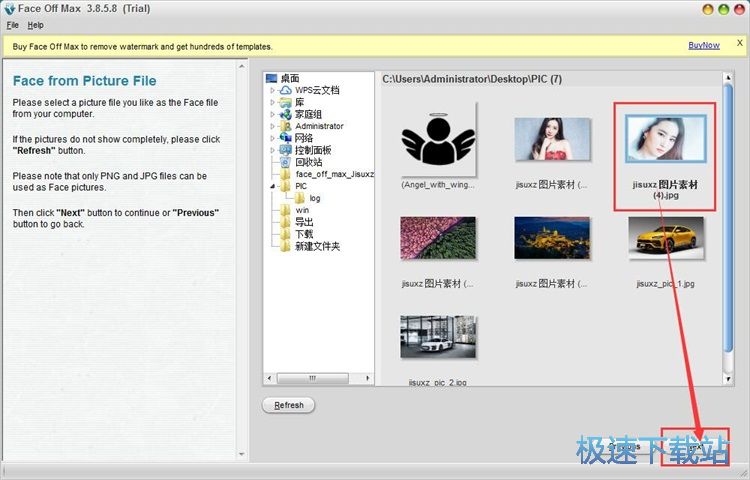This screenshot has width=750, height=480.
Task: Click the jisuxz_pic_1.jpg file name
Action: [x=665, y=284]
